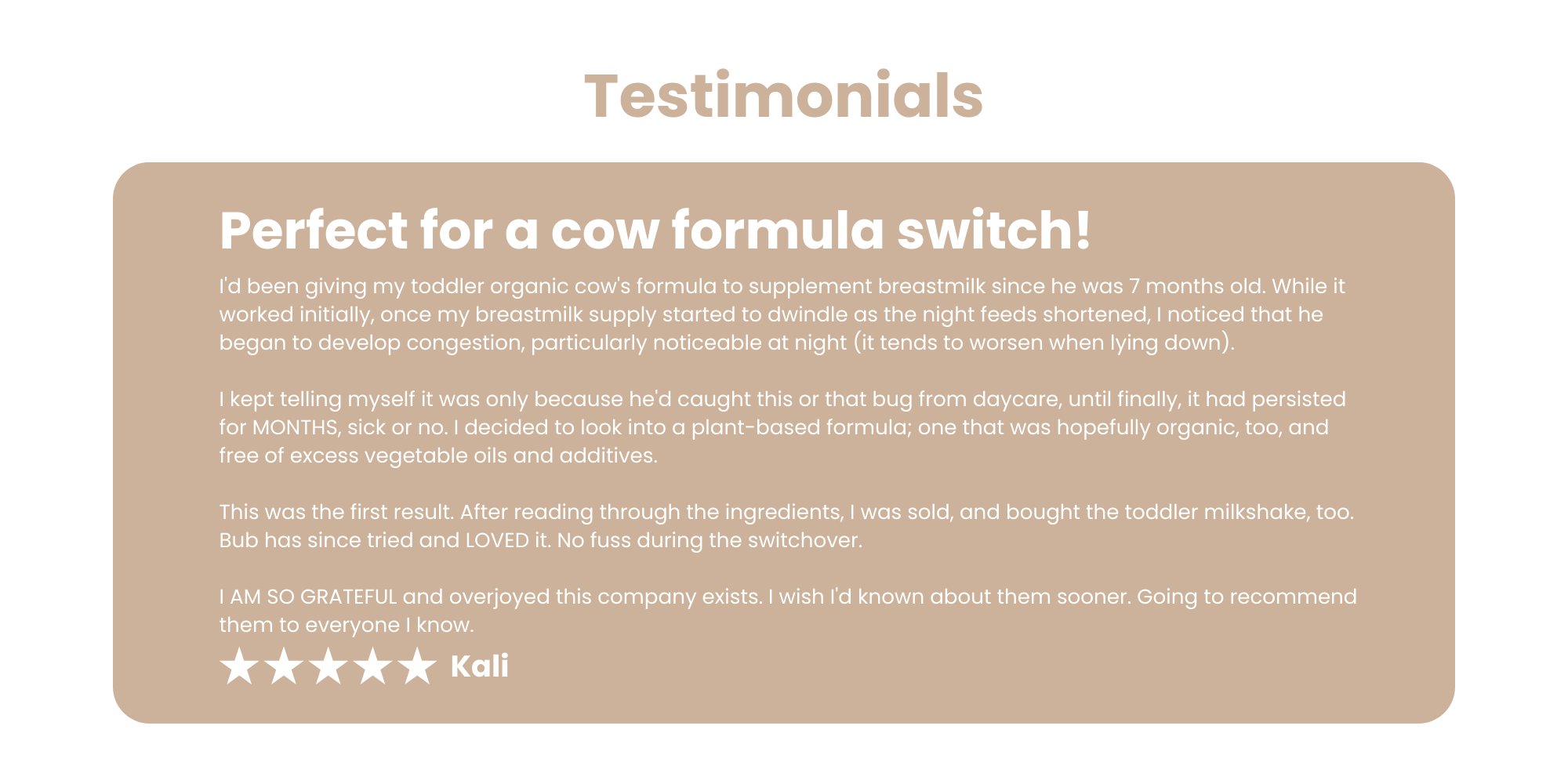Click the third rating star
Screen dimensions: 1568x784
click(x=328, y=666)
